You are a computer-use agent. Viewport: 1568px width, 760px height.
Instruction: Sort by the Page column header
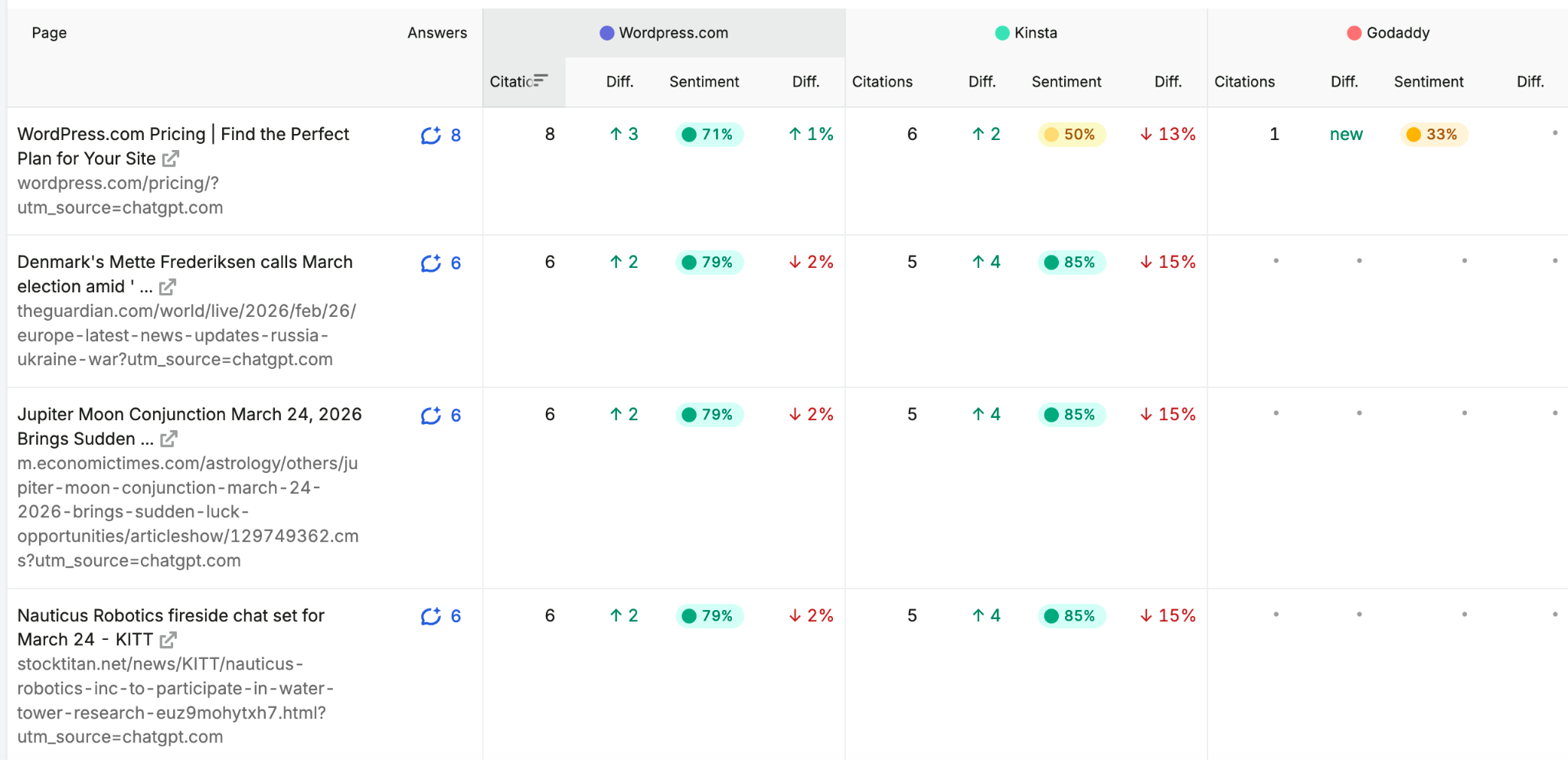pos(49,33)
